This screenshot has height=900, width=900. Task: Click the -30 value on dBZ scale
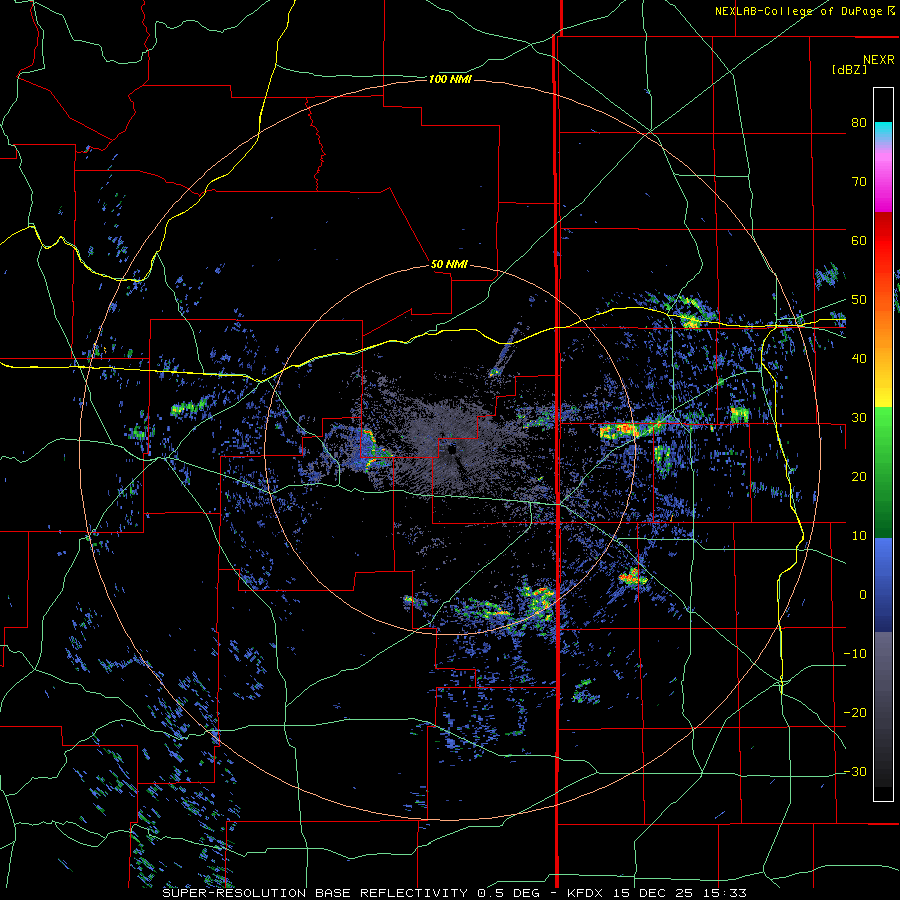[855, 772]
